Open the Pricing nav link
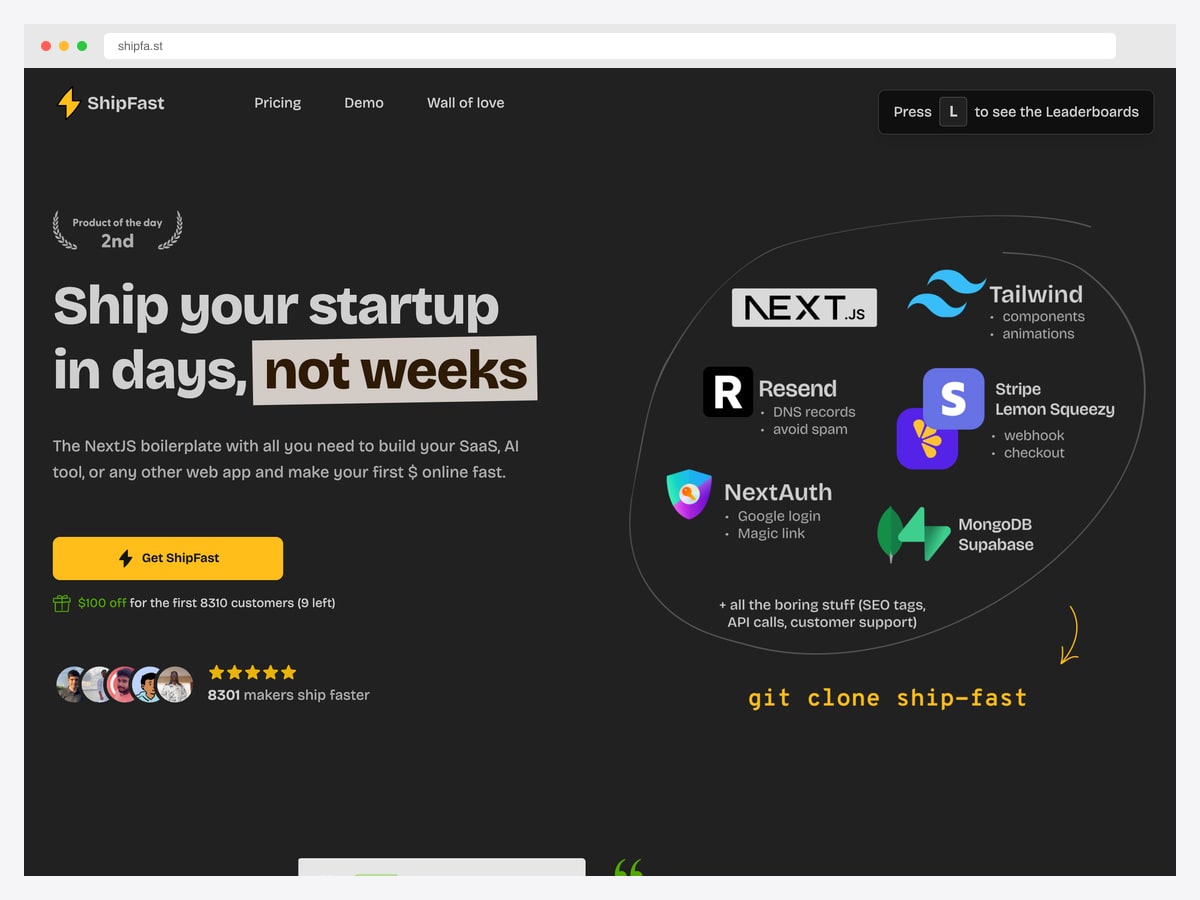Viewport: 1200px width, 900px height. [277, 103]
